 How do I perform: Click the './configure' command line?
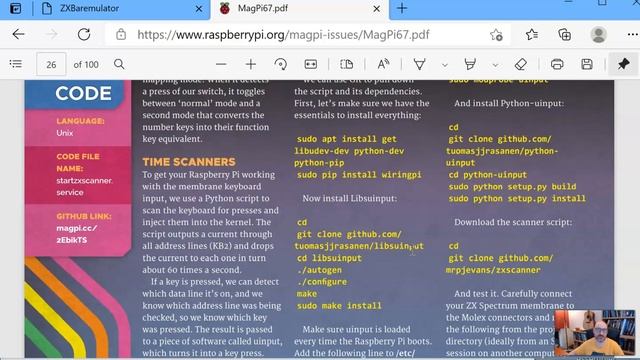[x=322, y=282]
